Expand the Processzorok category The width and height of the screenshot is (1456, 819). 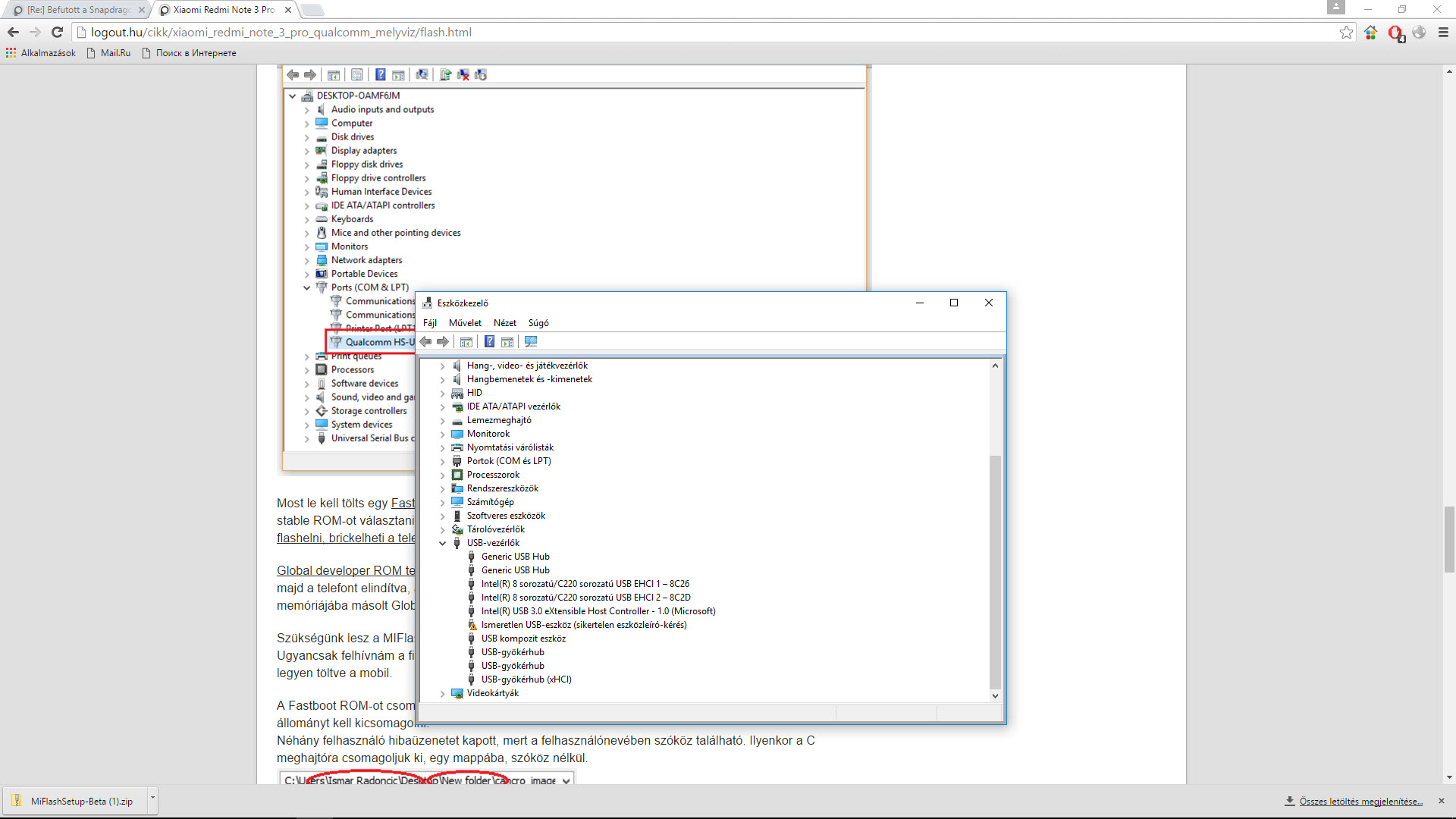pos(443,475)
